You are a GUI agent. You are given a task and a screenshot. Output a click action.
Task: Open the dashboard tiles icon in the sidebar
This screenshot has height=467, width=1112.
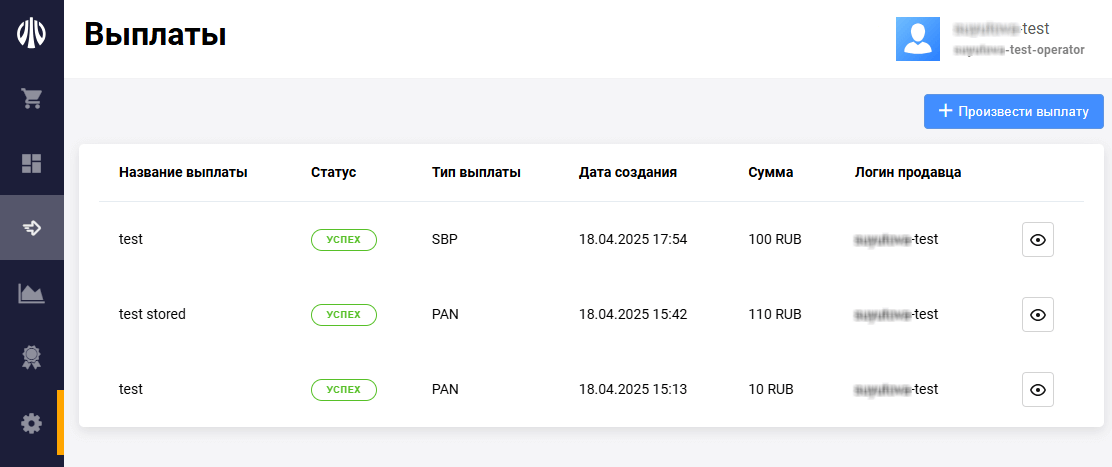(x=31, y=163)
